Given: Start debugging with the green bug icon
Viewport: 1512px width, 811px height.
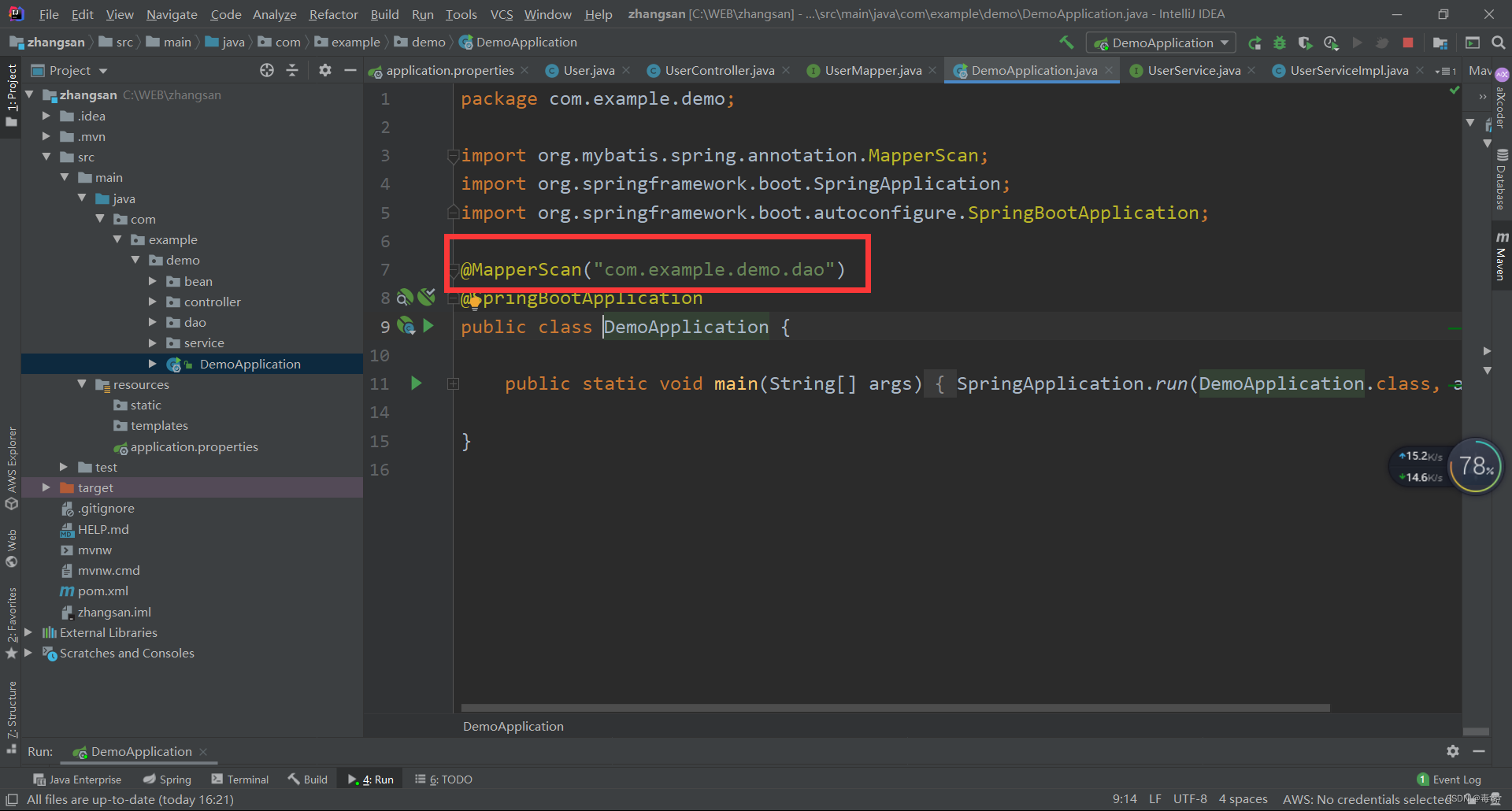Looking at the screenshot, I should [x=1280, y=43].
